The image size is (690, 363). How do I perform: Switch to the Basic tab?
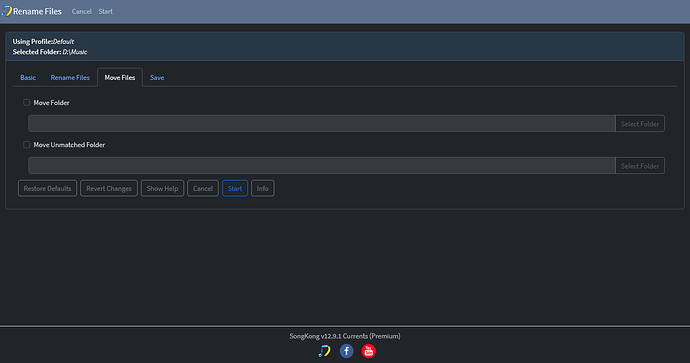pyautogui.click(x=28, y=77)
